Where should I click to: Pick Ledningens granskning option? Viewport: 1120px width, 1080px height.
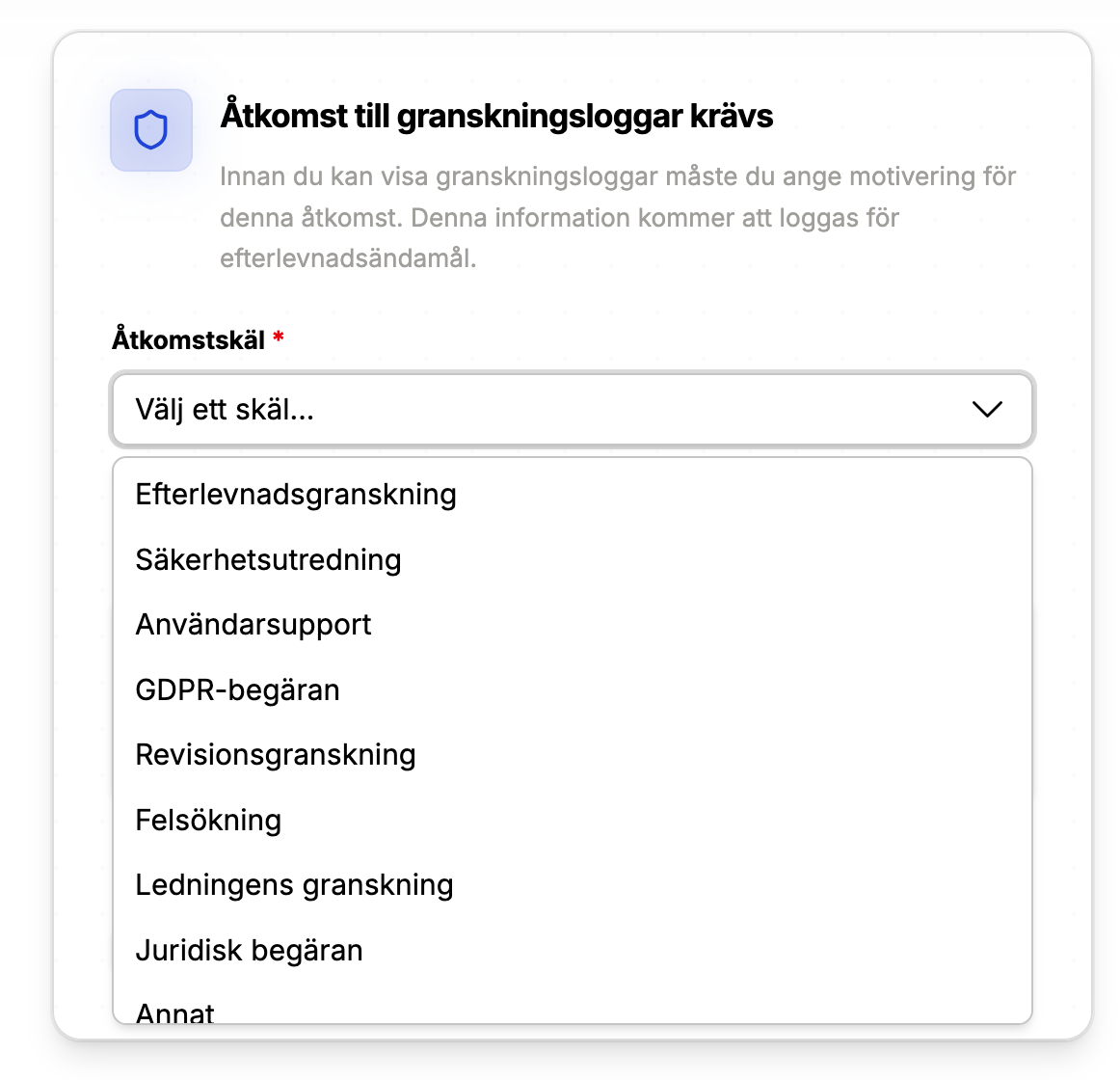tap(294, 885)
